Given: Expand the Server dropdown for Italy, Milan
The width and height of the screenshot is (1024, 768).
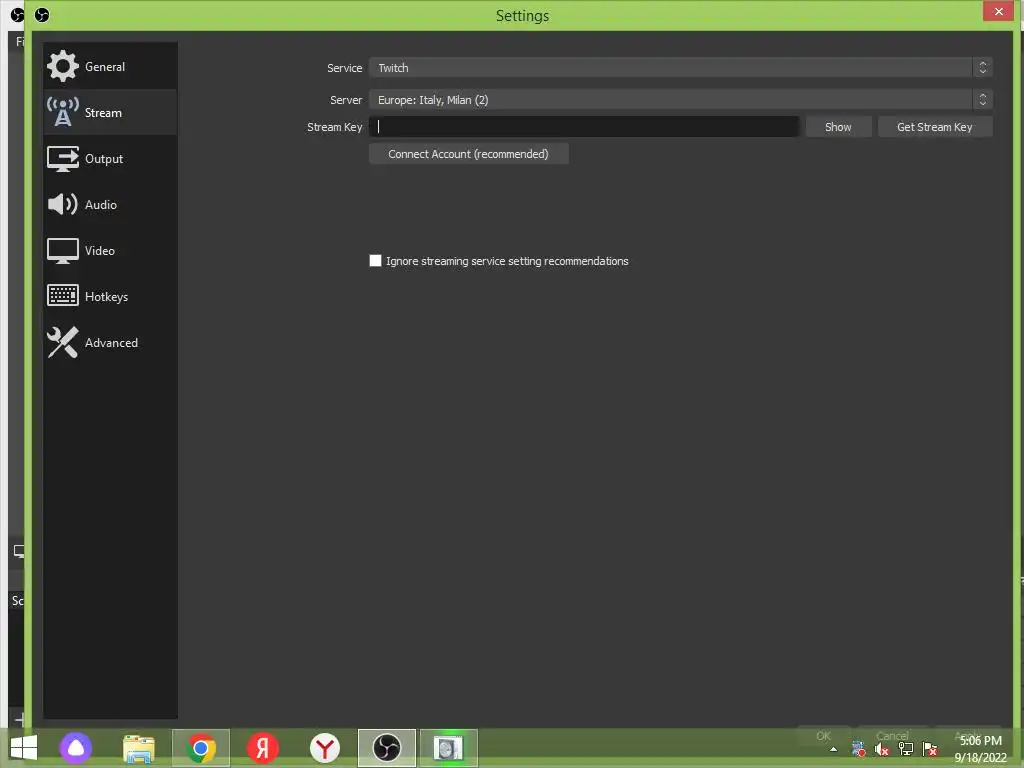Looking at the screenshot, I should click(680, 99).
